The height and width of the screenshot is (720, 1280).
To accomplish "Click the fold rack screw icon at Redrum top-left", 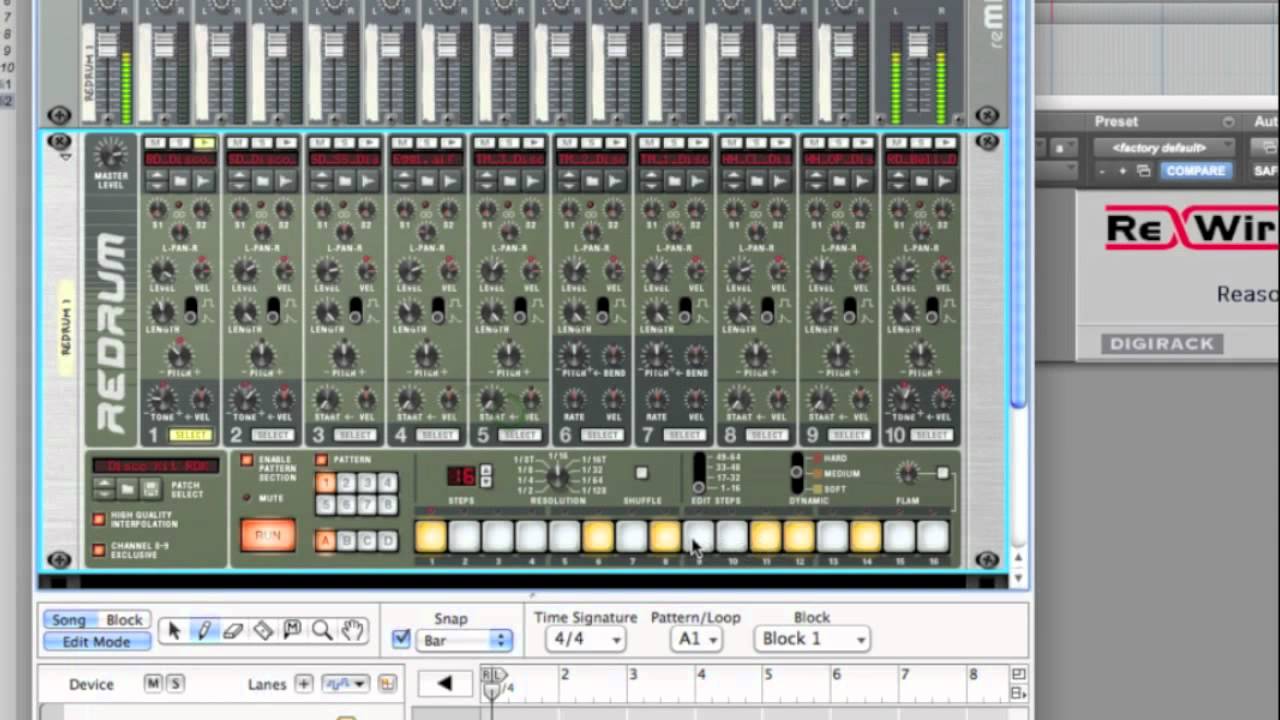I will coord(59,142).
